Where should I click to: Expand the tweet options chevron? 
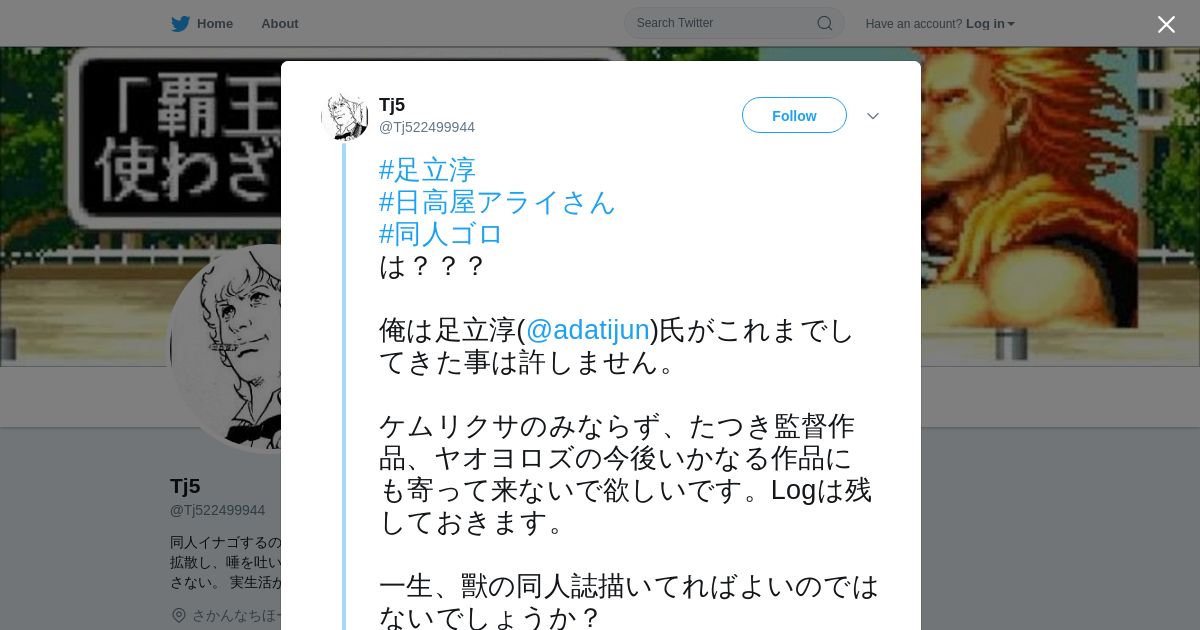coord(873,116)
